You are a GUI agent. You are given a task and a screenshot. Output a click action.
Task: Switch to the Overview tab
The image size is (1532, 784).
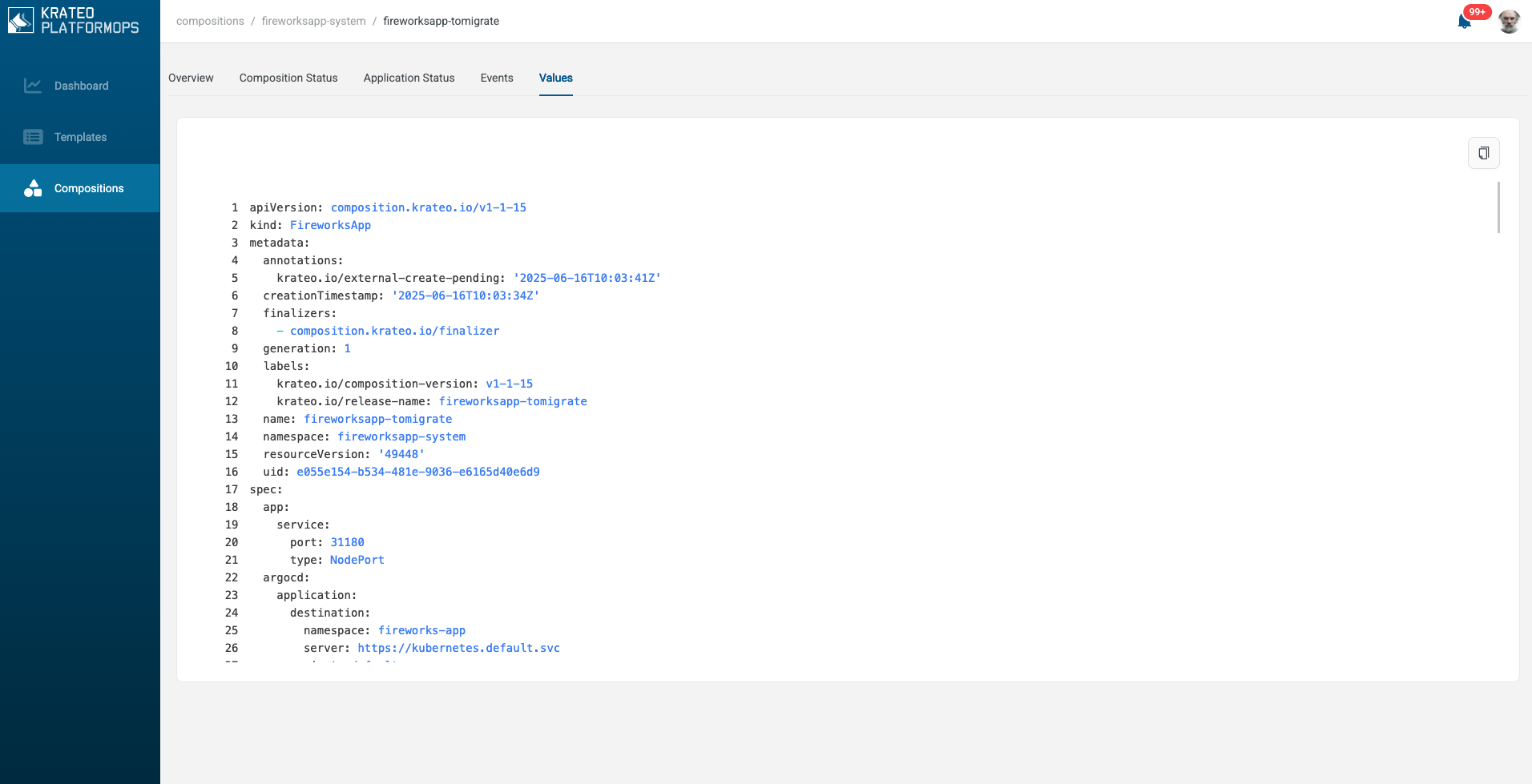click(x=191, y=78)
